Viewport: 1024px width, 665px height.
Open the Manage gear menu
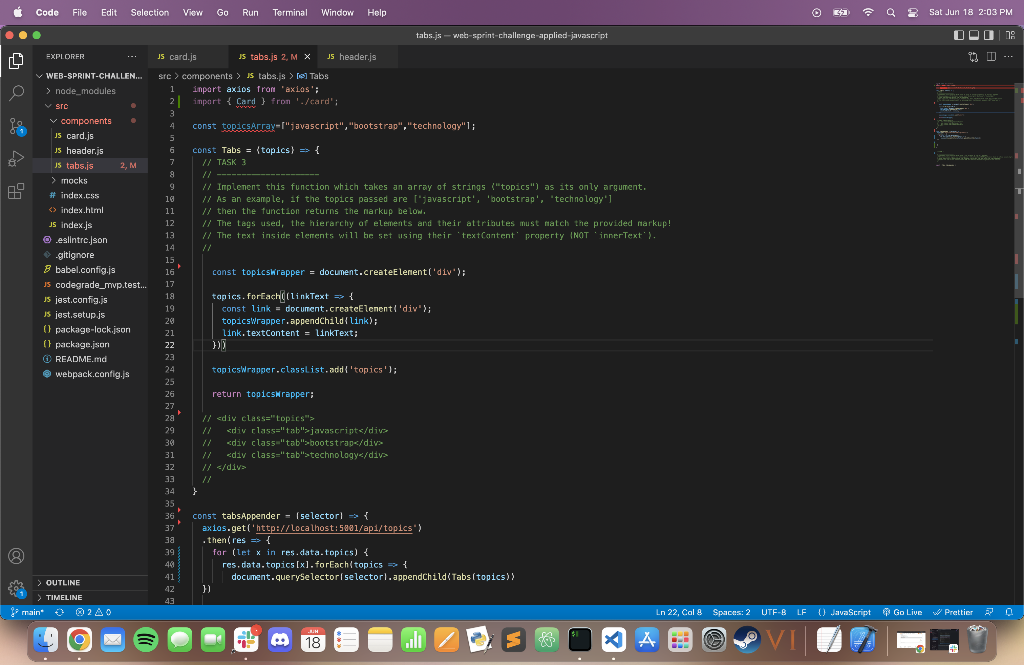coord(16,589)
